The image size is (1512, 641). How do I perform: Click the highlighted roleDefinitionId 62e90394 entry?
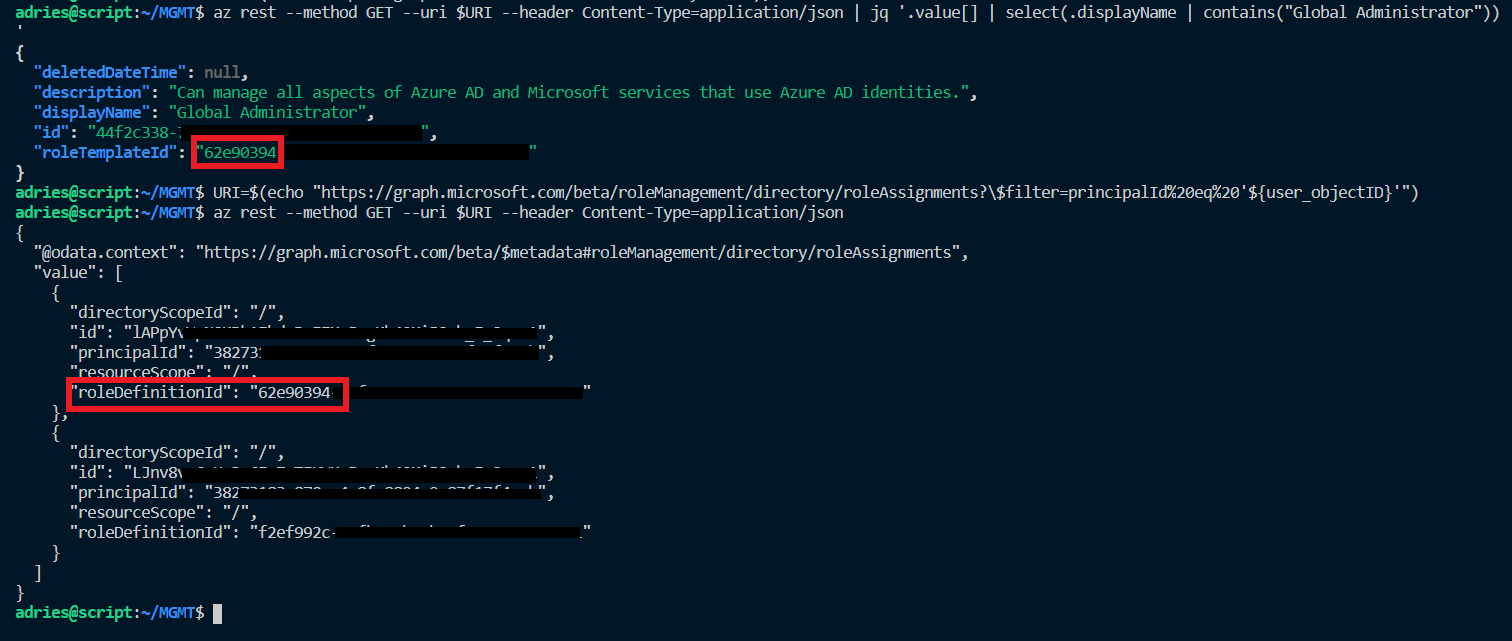coord(207,393)
